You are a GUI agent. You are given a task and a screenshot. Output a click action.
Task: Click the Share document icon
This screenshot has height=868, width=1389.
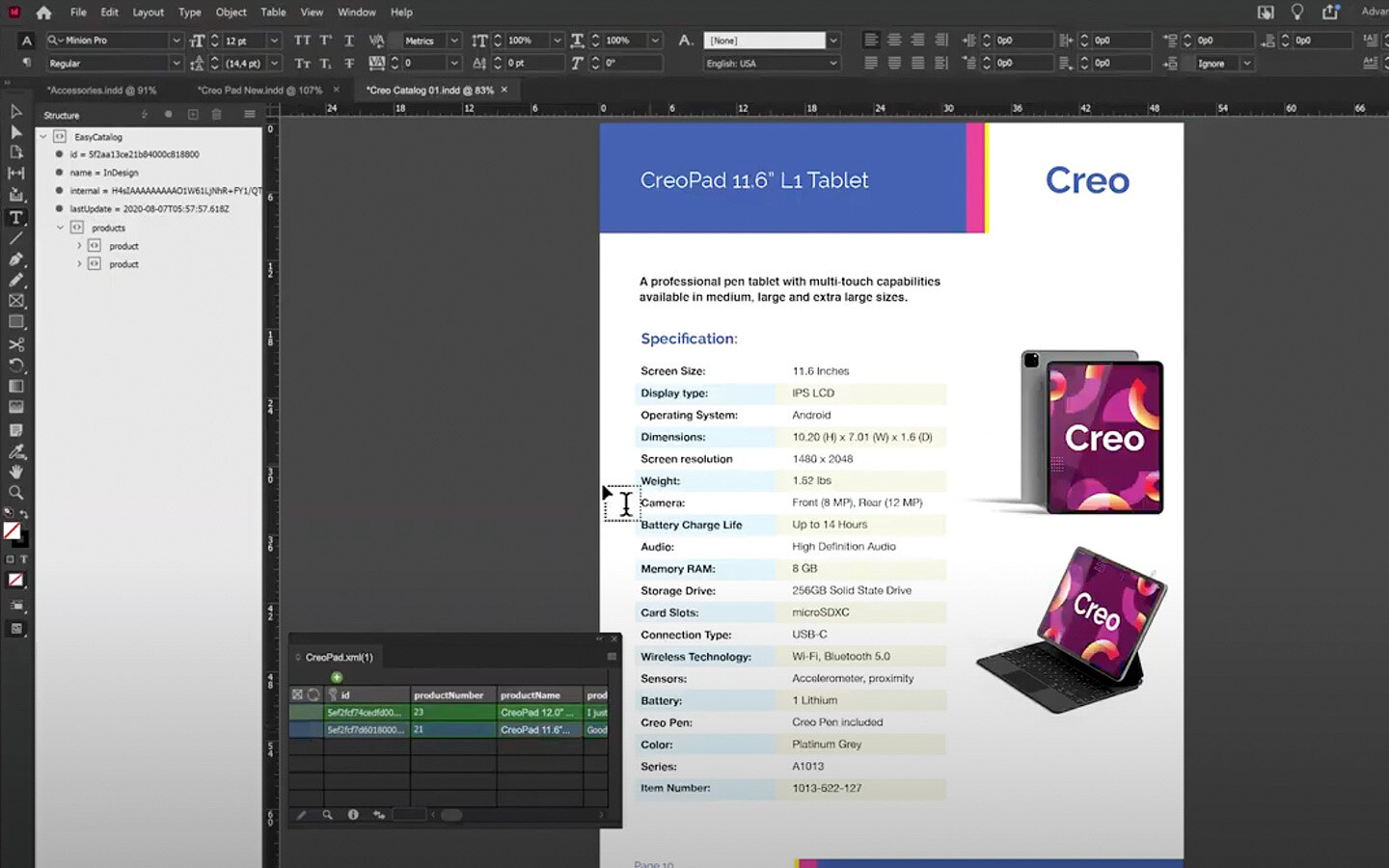click(x=1330, y=12)
